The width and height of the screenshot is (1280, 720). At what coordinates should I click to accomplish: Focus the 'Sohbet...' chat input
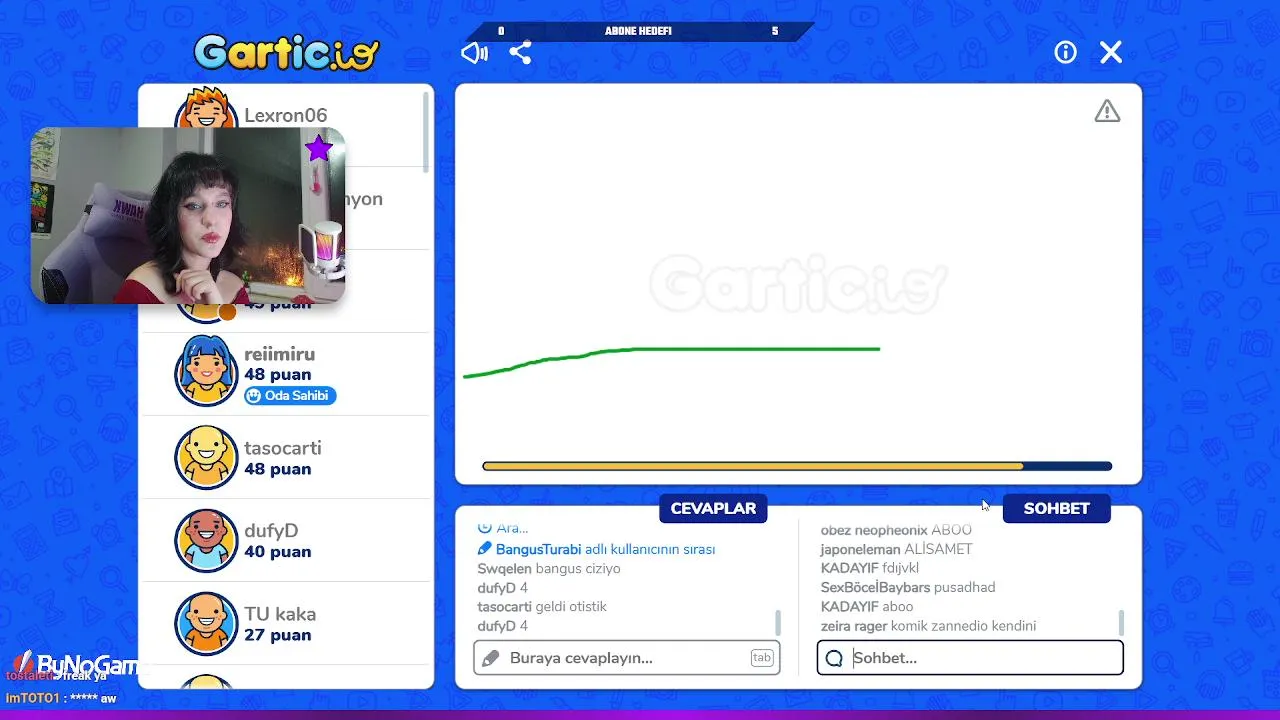point(970,658)
